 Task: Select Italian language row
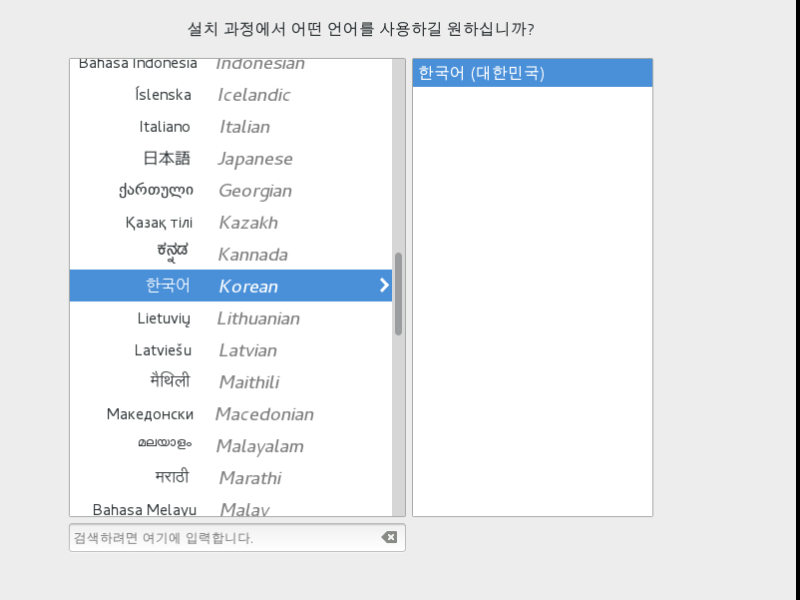pos(231,127)
